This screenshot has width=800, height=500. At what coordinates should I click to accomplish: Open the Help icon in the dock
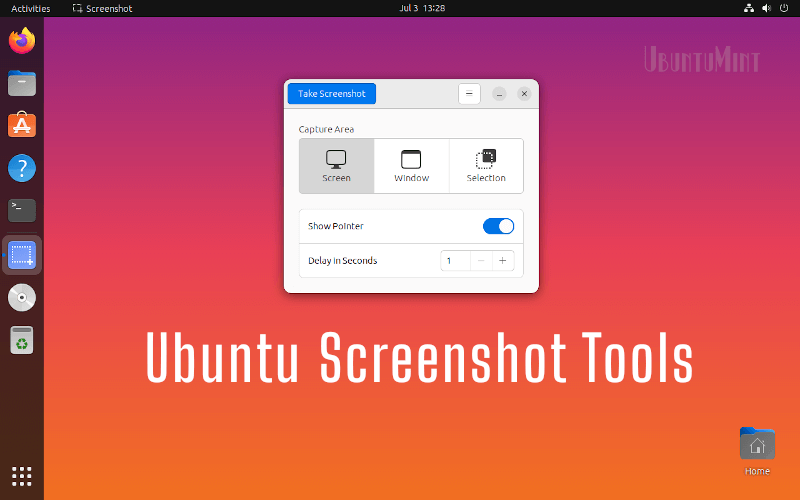point(22,168)
